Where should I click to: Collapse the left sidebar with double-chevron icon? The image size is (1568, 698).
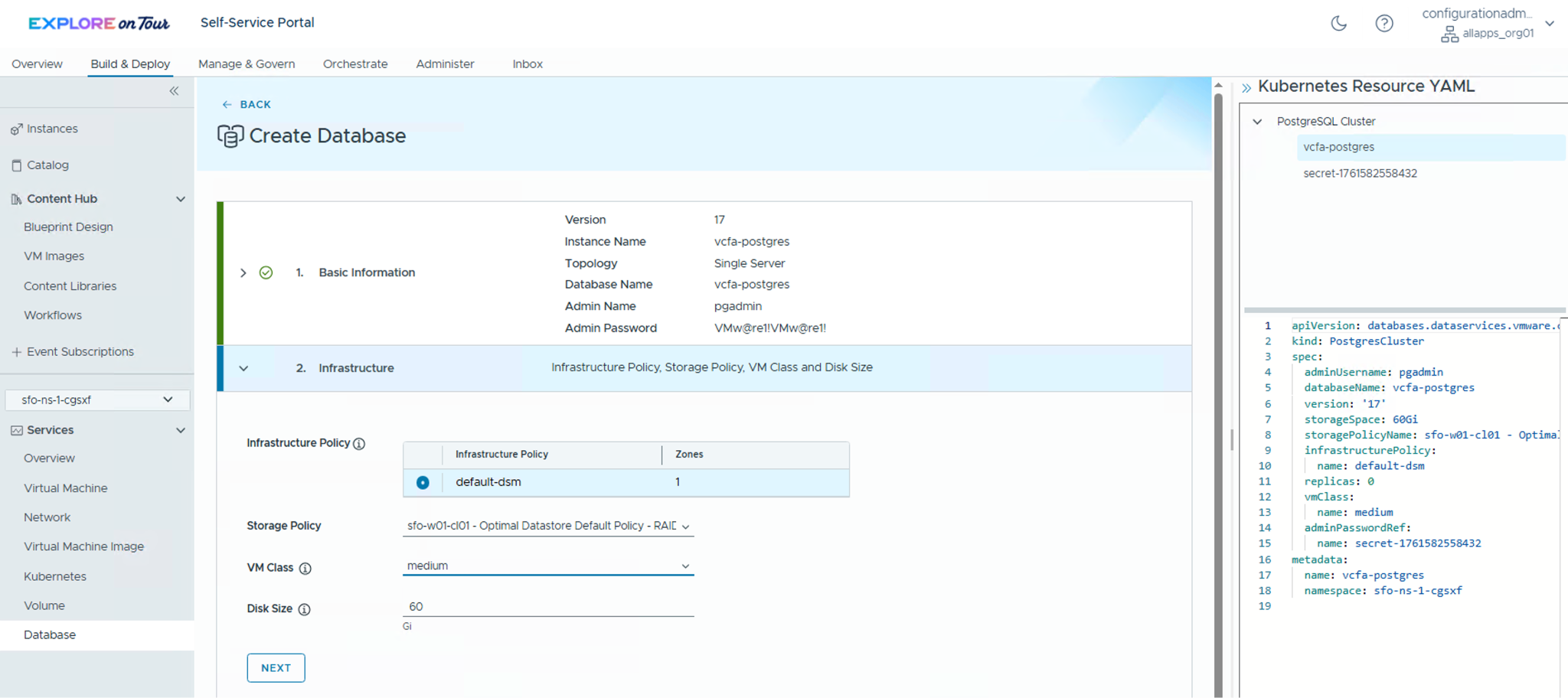(174, 91)
